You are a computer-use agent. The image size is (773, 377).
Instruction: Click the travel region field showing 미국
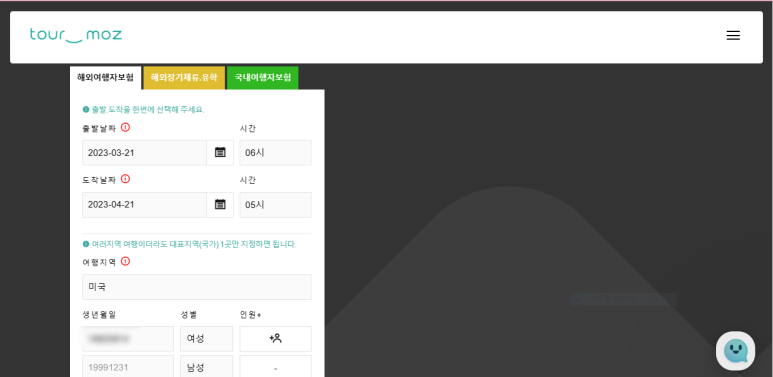coord(197,287)
